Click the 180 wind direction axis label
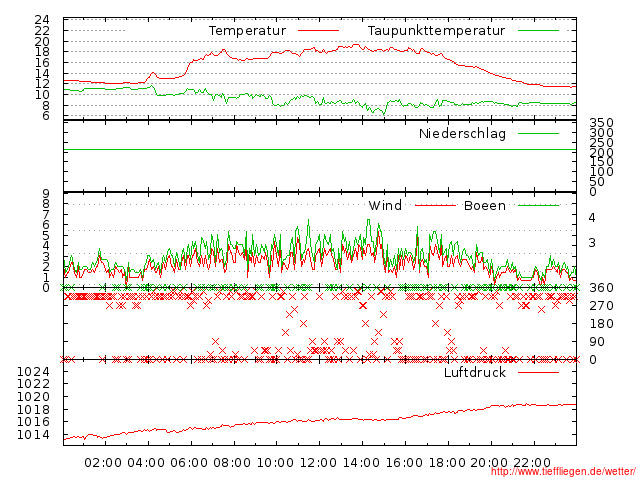The height and width of the screenshot is (480, 640). coord(601,324)
